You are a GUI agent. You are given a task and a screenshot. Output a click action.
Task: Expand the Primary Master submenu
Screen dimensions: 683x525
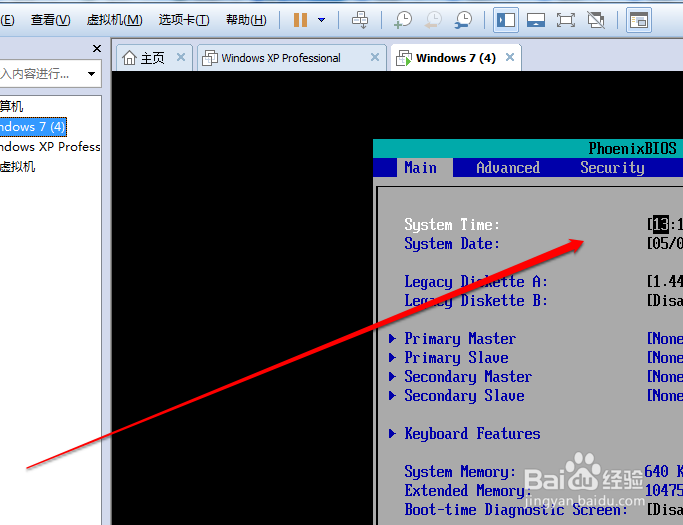click(x=460, y=339)
